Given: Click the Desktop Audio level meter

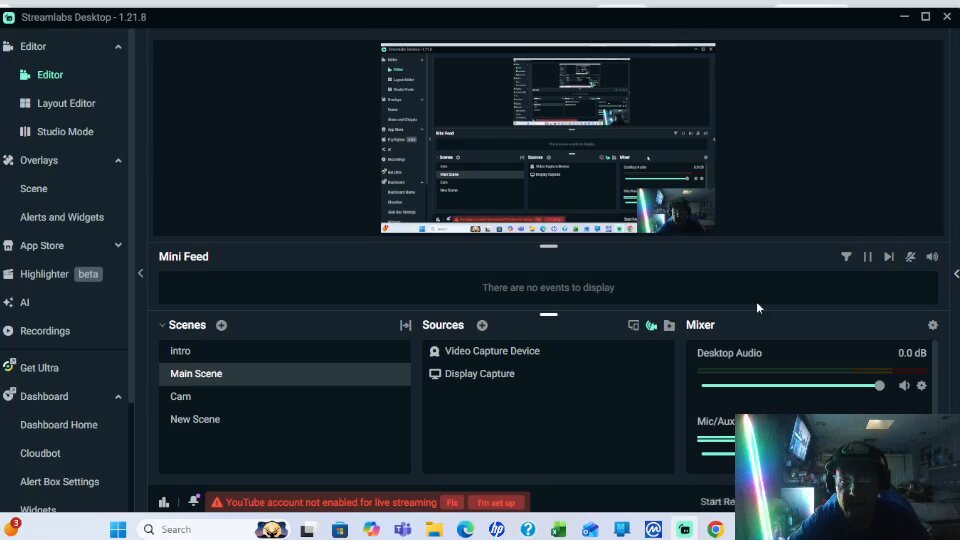Looking at the screenshot, I should coord(812,371).
